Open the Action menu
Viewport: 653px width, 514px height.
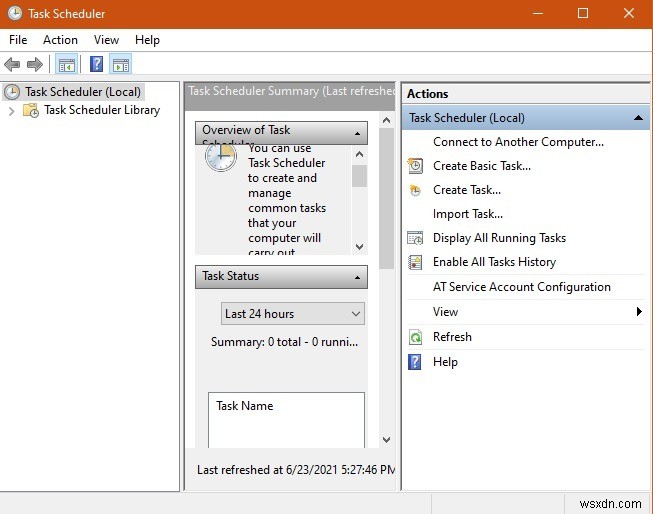60,40
